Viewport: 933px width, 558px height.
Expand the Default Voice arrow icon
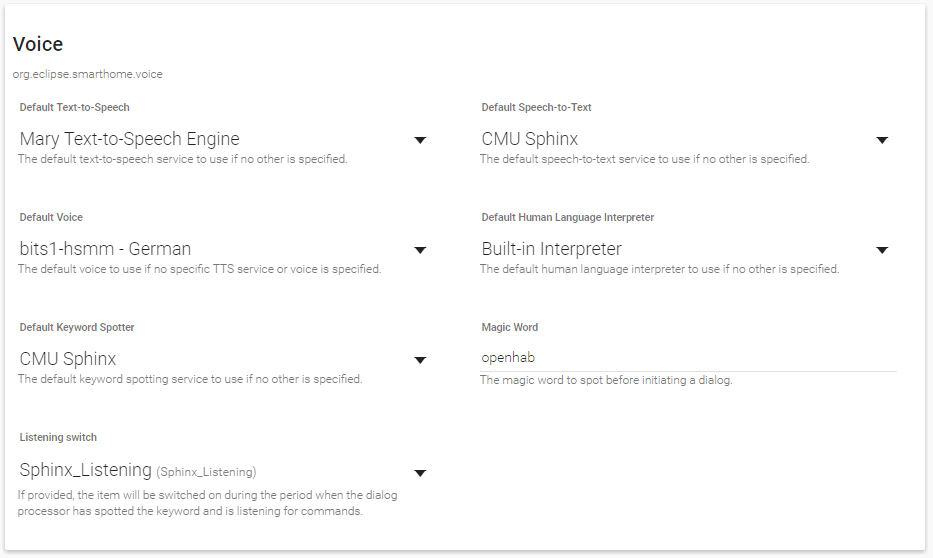pyautogui.click(x=420, y=250)
